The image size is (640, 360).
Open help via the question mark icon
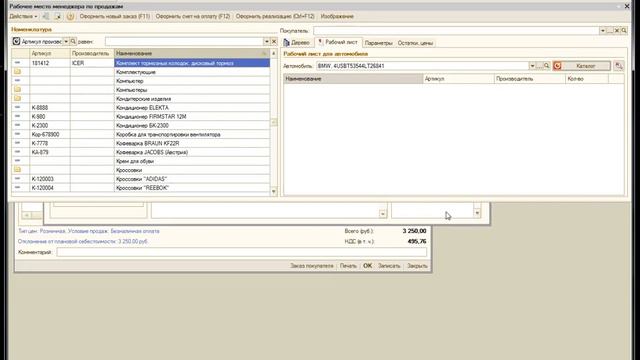[70, 16]
